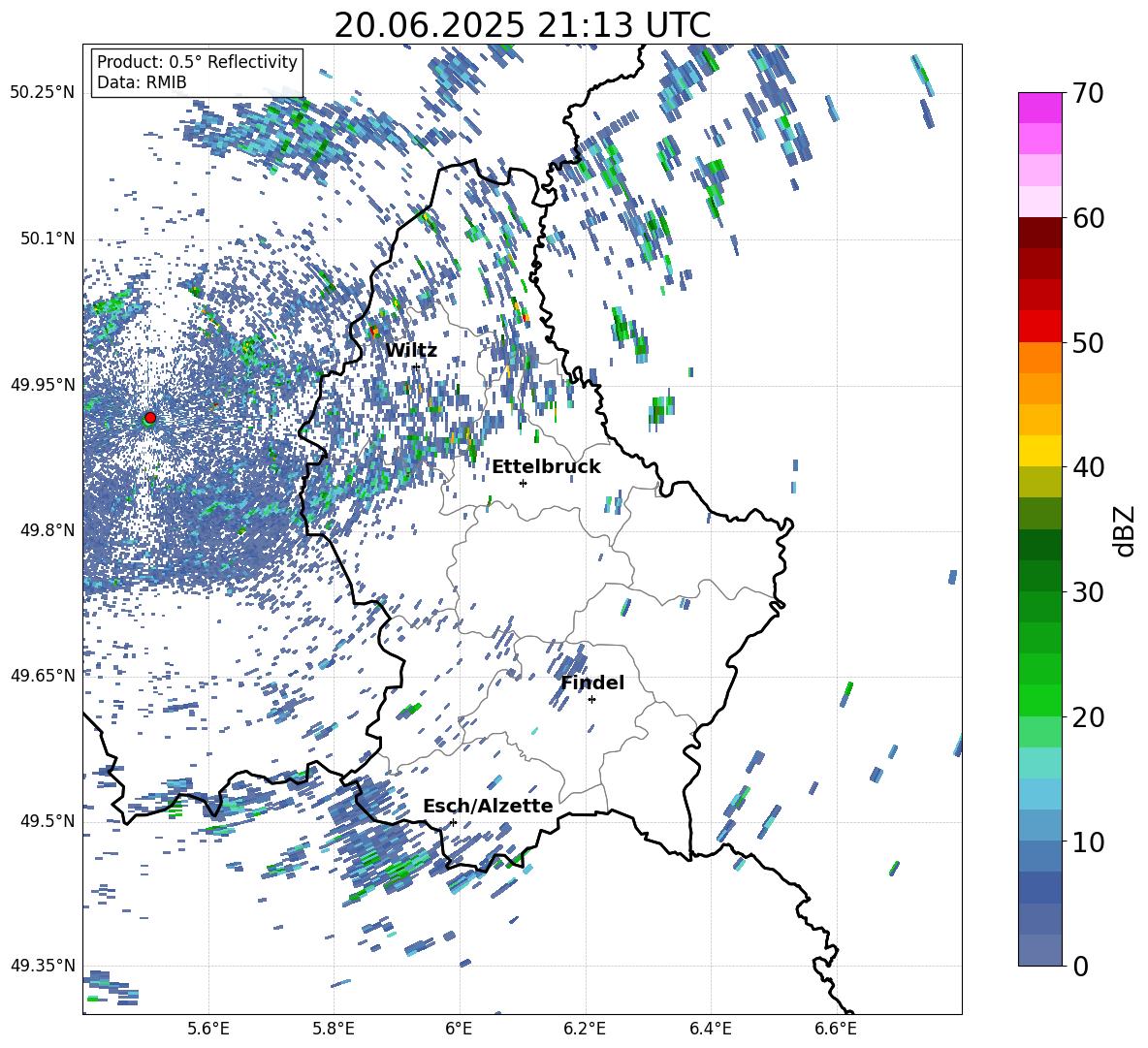Click the 0 colorbar tick label
Image resolution: width=1148 pixels, height=1048 pixels.
(1080, 966)
